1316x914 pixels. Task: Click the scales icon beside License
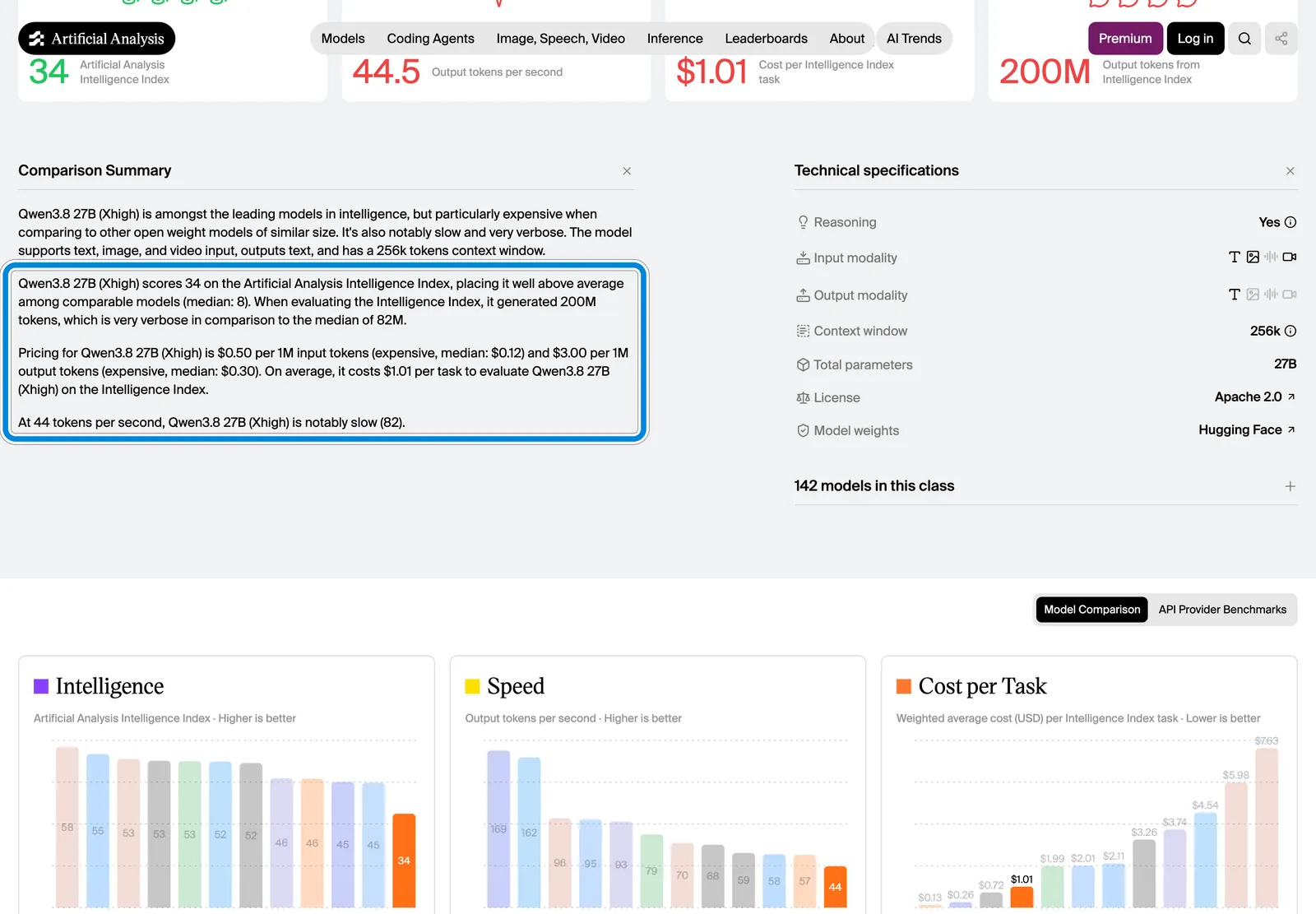click(803, 397)
